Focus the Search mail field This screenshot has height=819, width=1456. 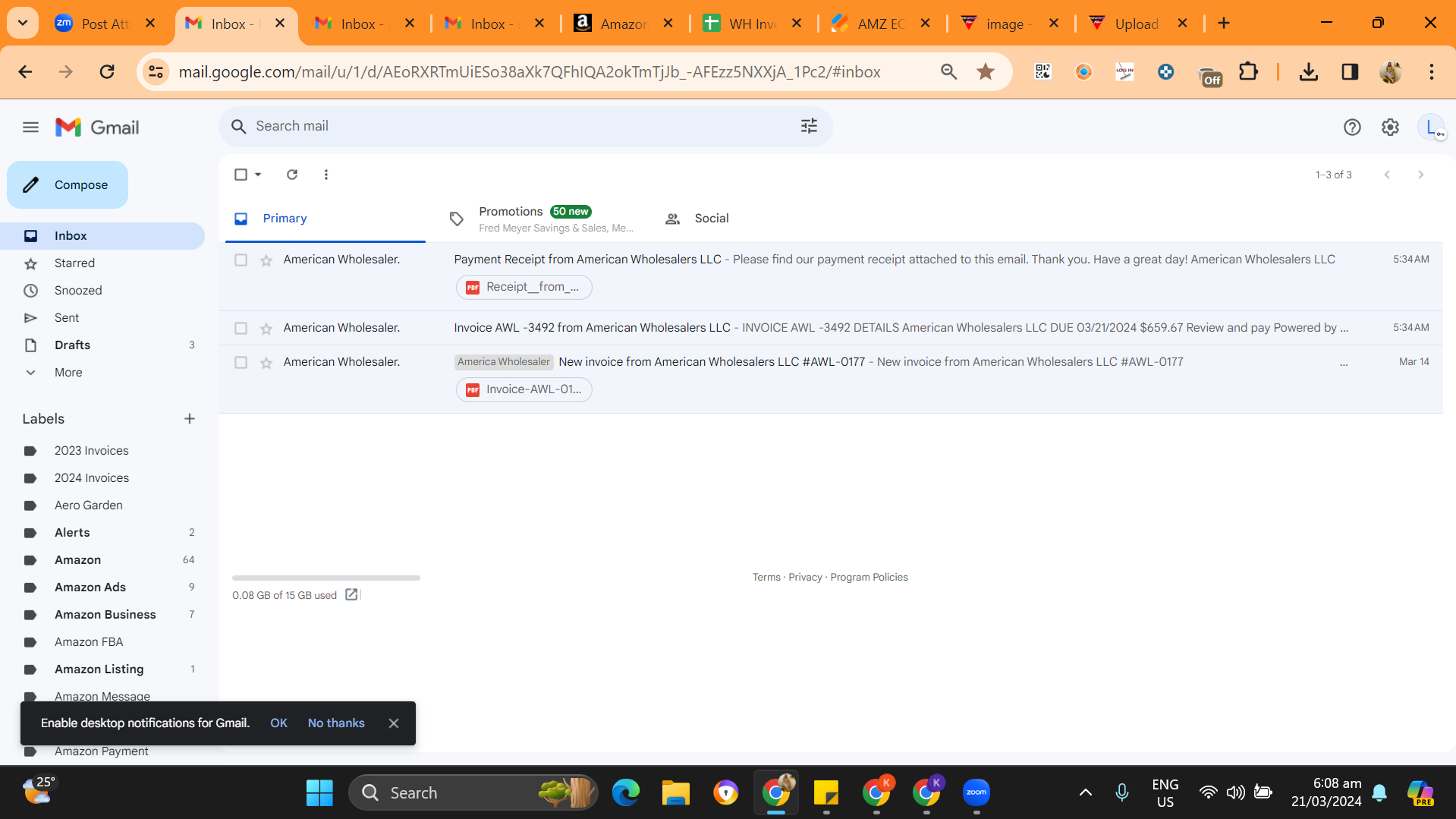(x=524, y=126)
